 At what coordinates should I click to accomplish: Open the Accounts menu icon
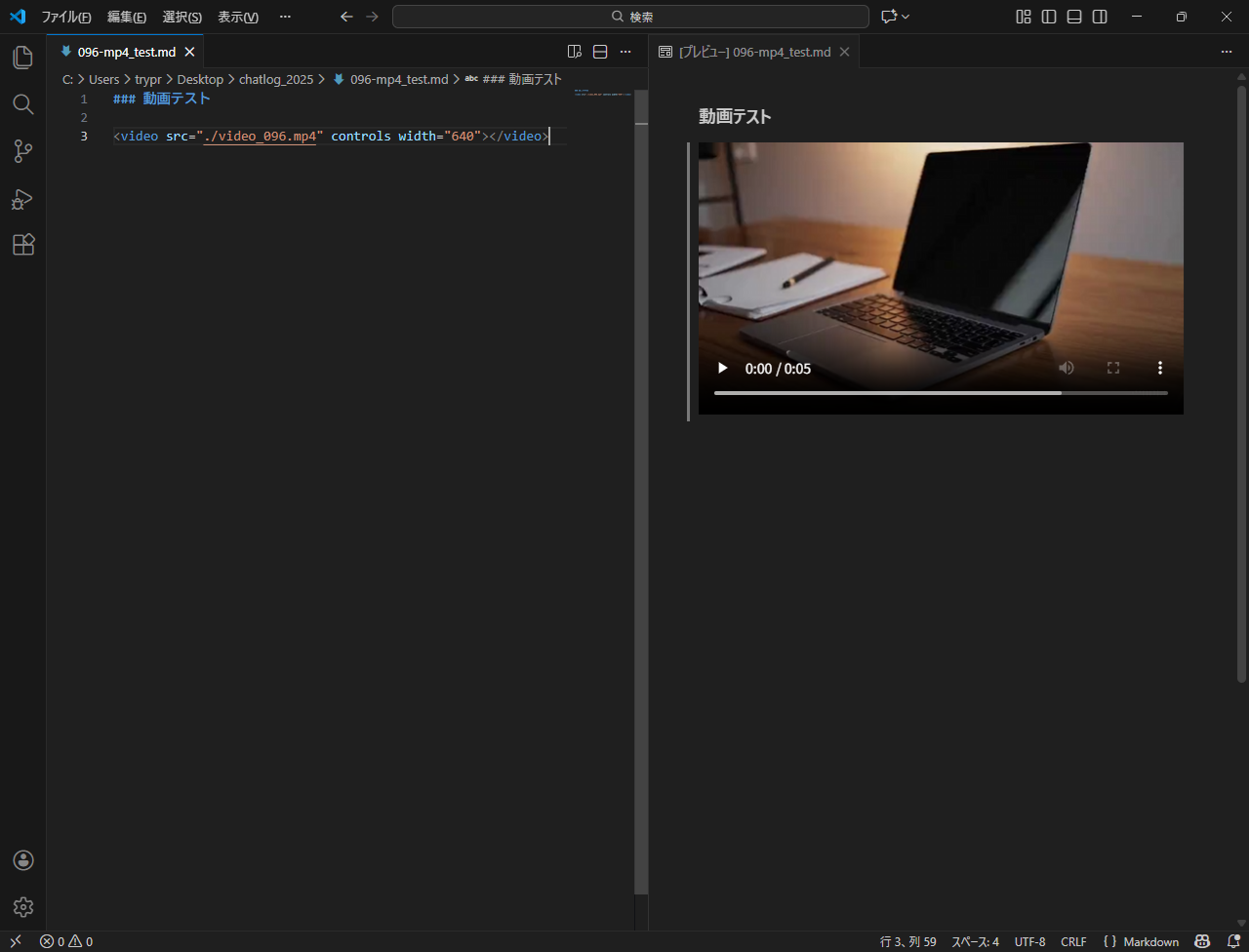tap(23, 860)
